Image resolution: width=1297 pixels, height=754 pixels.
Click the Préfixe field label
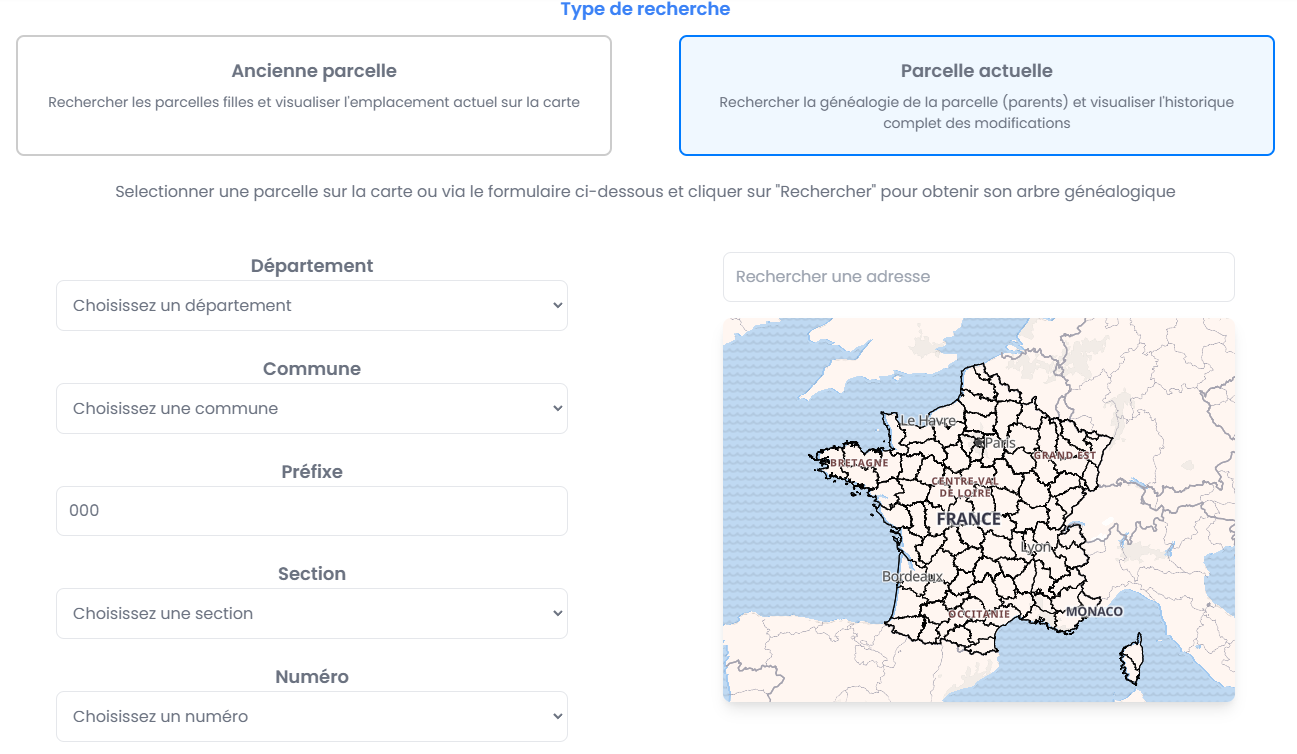point(312,472)
